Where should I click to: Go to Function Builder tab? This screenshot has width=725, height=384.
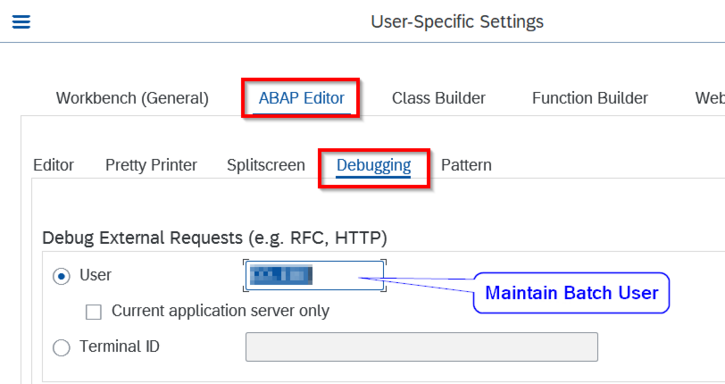coord(590,98)
